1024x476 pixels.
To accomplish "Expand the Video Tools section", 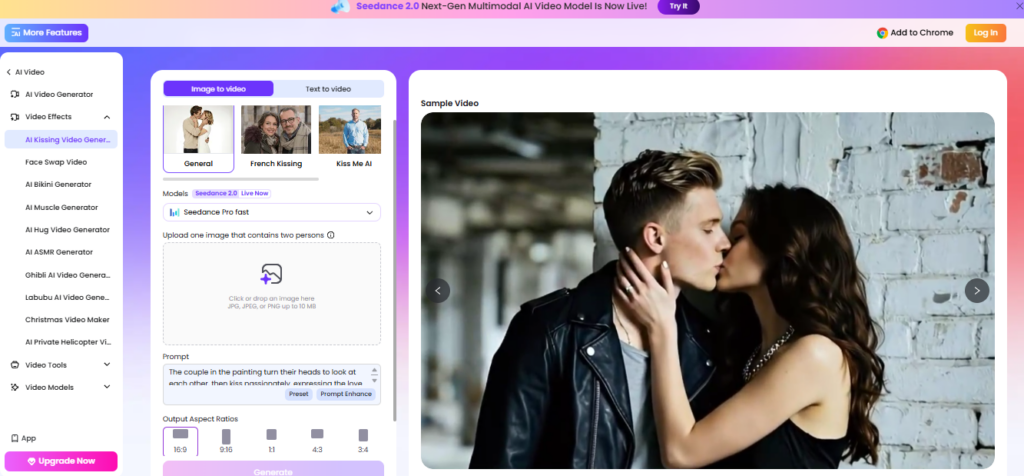I will point(107,365).
